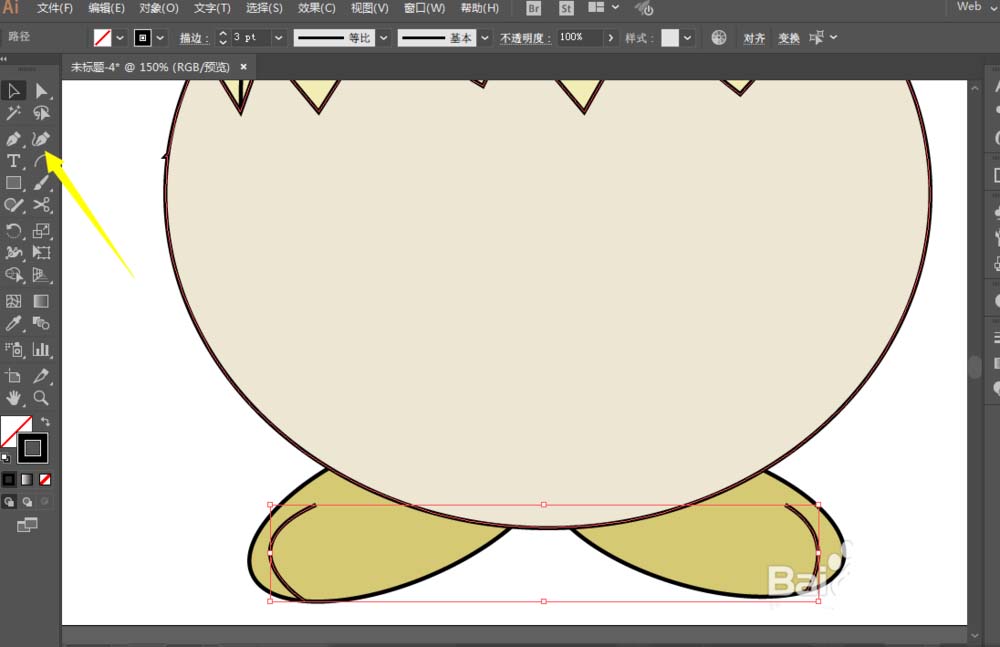
Task: Select the Rectangle tool
Action: pyautogui.click(x=13, y=183)
